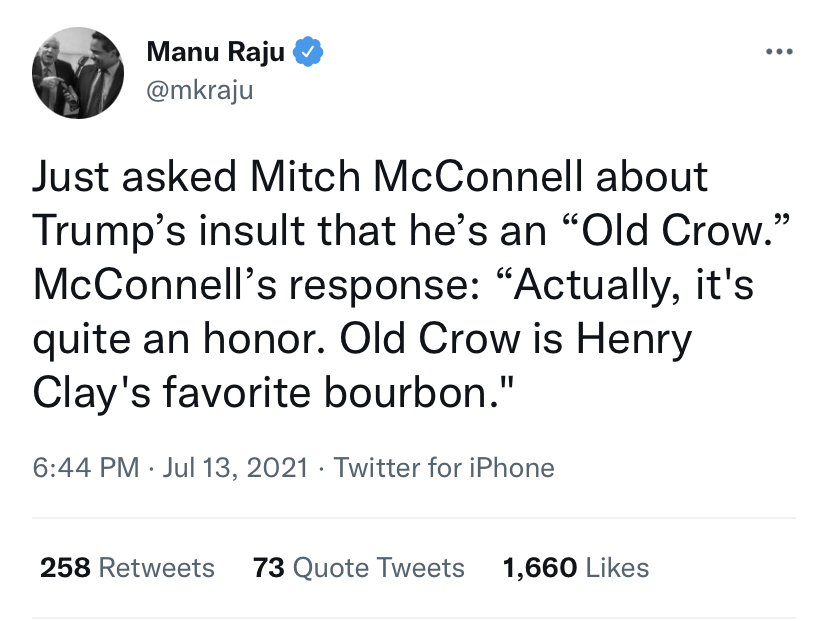
Task: Click the Manu Raju display name
Action: click(215, 52)
